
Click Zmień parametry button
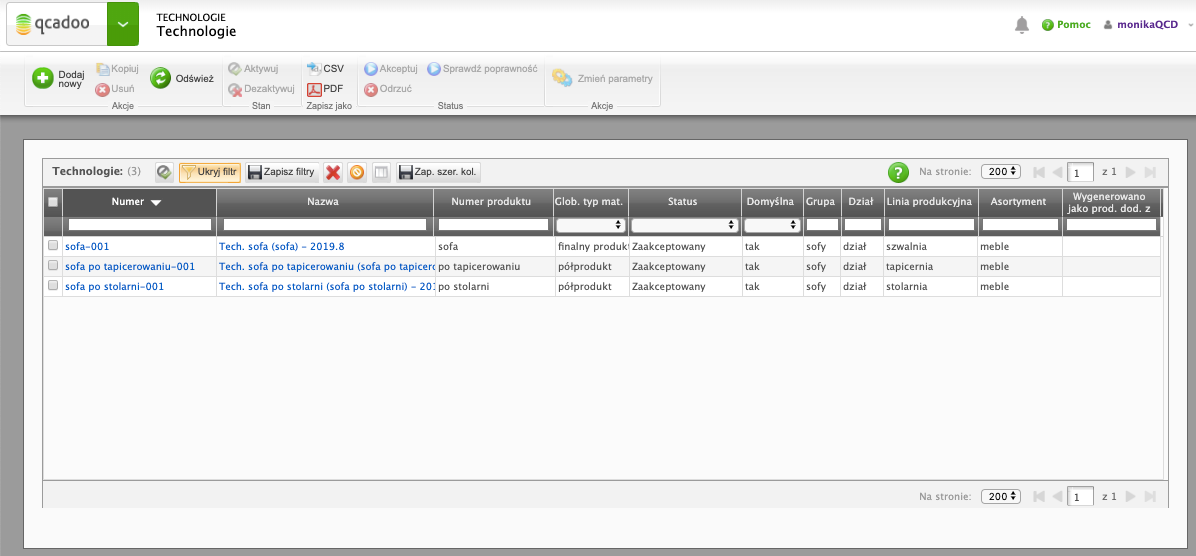(603, 78)
